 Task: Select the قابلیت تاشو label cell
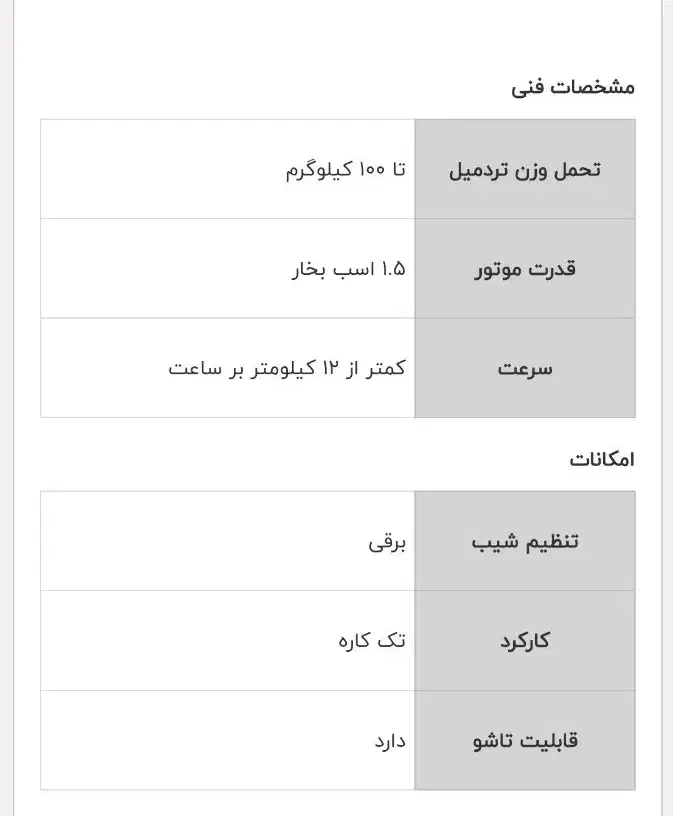(x=525, y=741)
